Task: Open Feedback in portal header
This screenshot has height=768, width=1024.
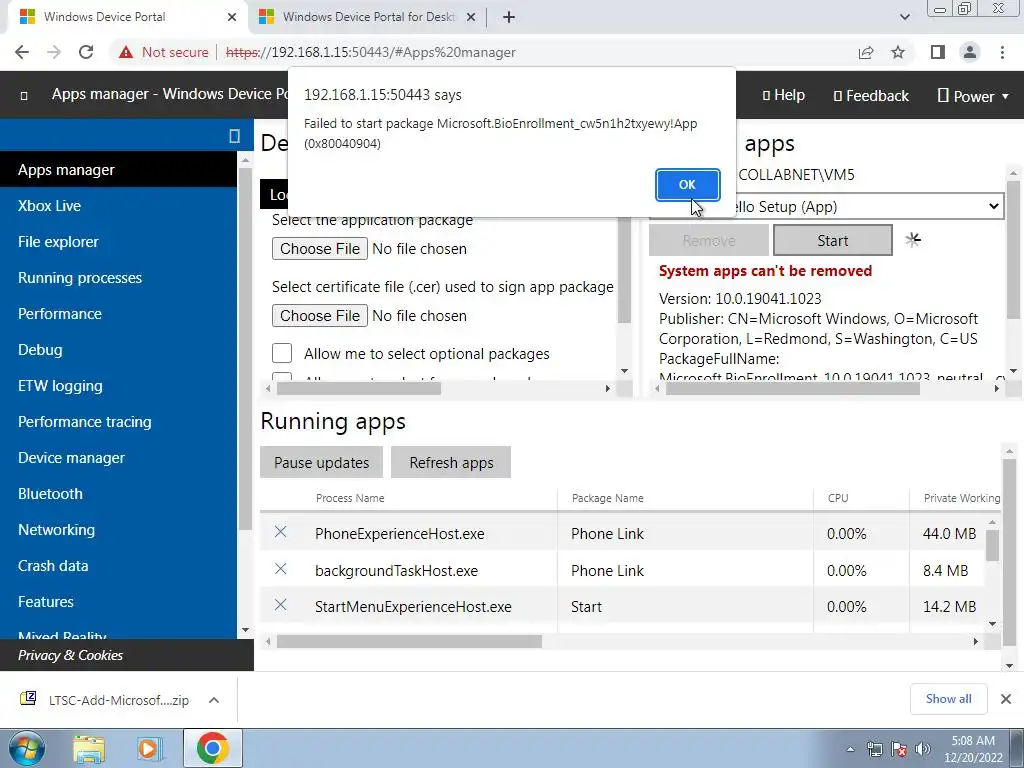Action: pos(871,95)
